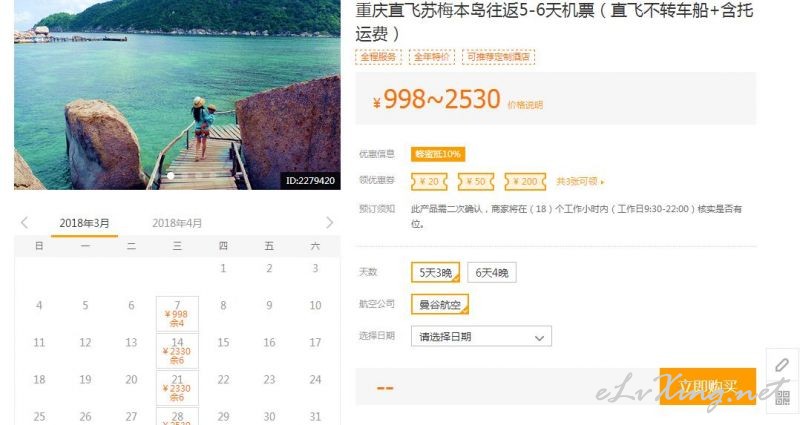Open the pencil feedback icon

pos(782,365)
